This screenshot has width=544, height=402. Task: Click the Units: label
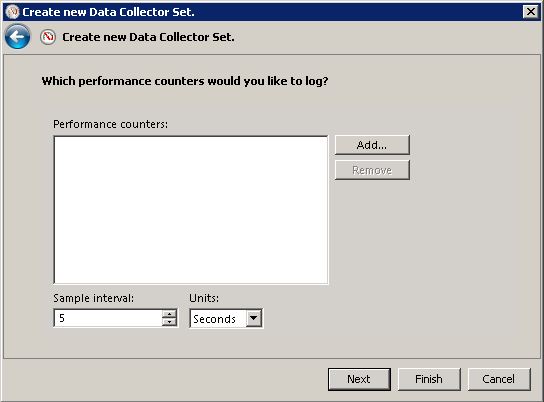204,298
